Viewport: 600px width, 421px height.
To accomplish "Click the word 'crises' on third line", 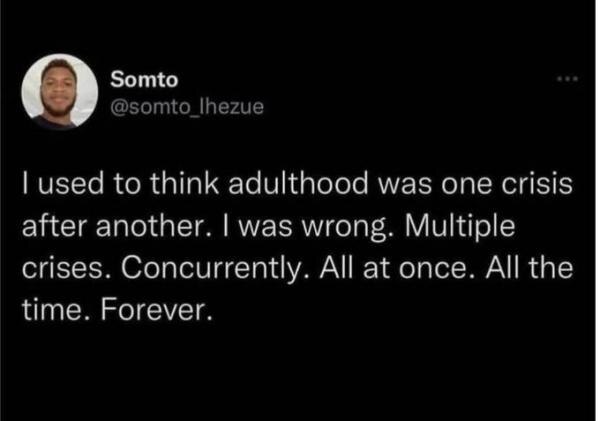I will coord(60,269).
